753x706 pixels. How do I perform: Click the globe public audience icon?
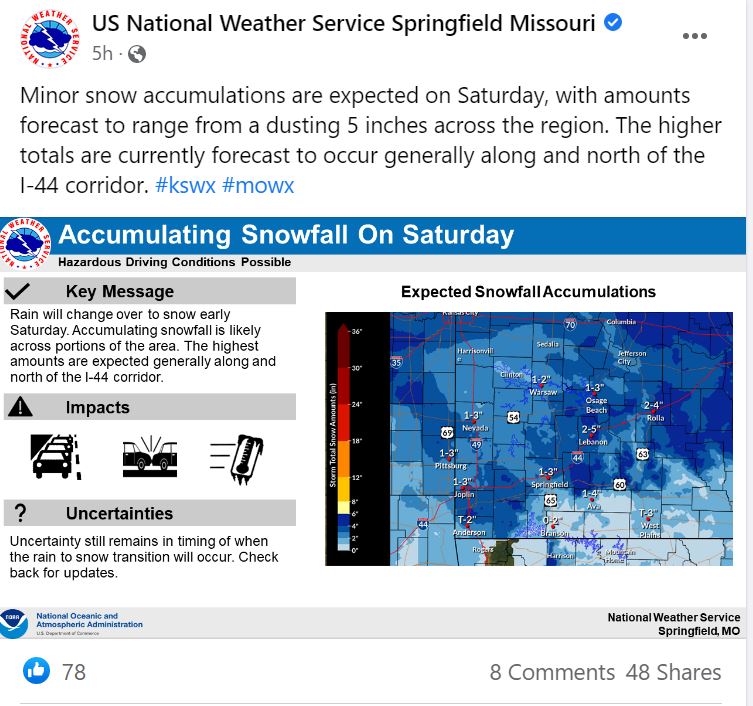tap(137, 54)
